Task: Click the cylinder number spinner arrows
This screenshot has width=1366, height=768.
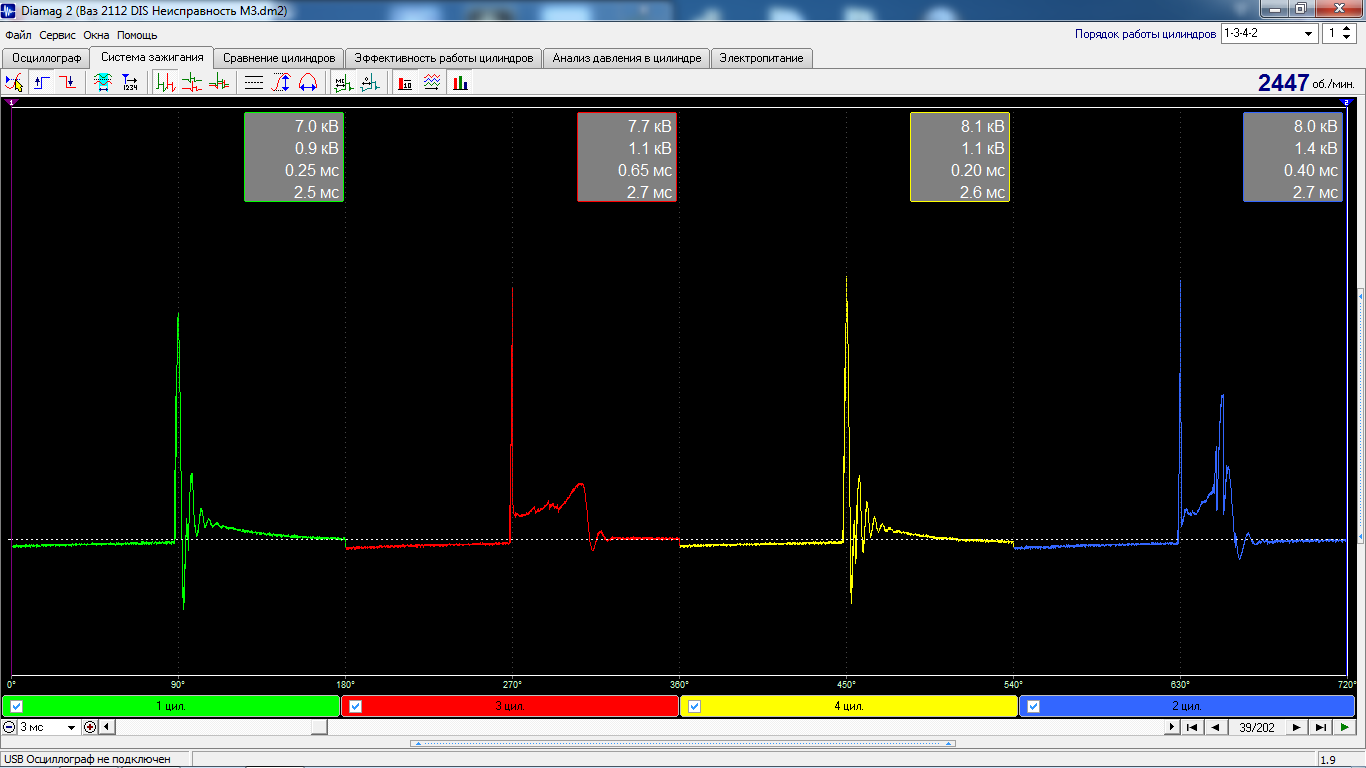Action: pos(1348,33)
